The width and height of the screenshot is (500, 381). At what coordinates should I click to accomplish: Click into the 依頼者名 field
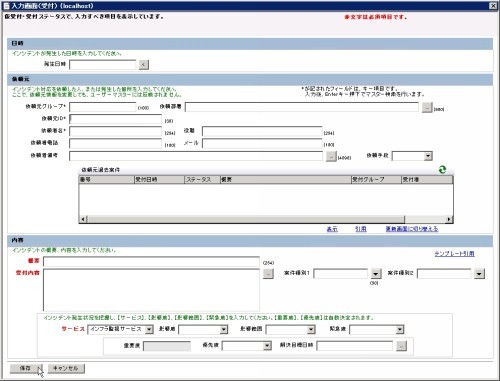[x=116, y=131]
